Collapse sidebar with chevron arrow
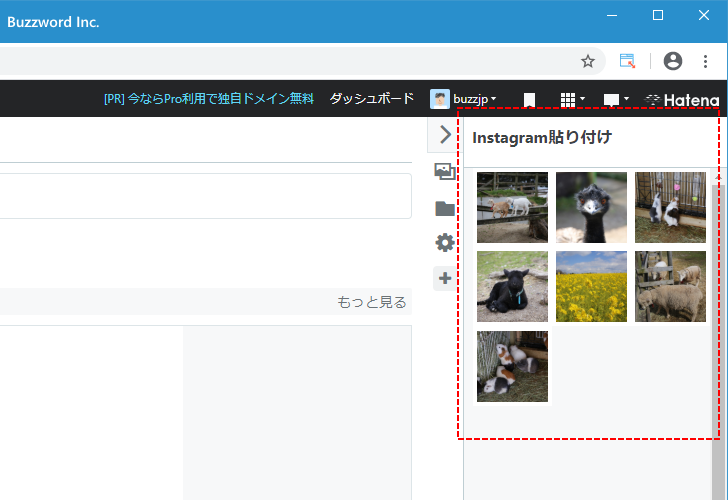The image size is (728, 500). [x=445, y=135]
